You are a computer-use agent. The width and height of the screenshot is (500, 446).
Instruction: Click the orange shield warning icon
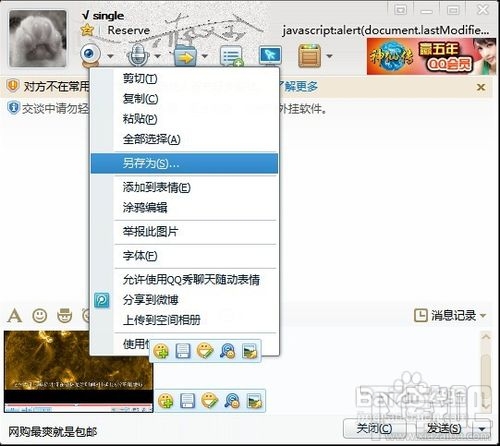pos(13,86)
